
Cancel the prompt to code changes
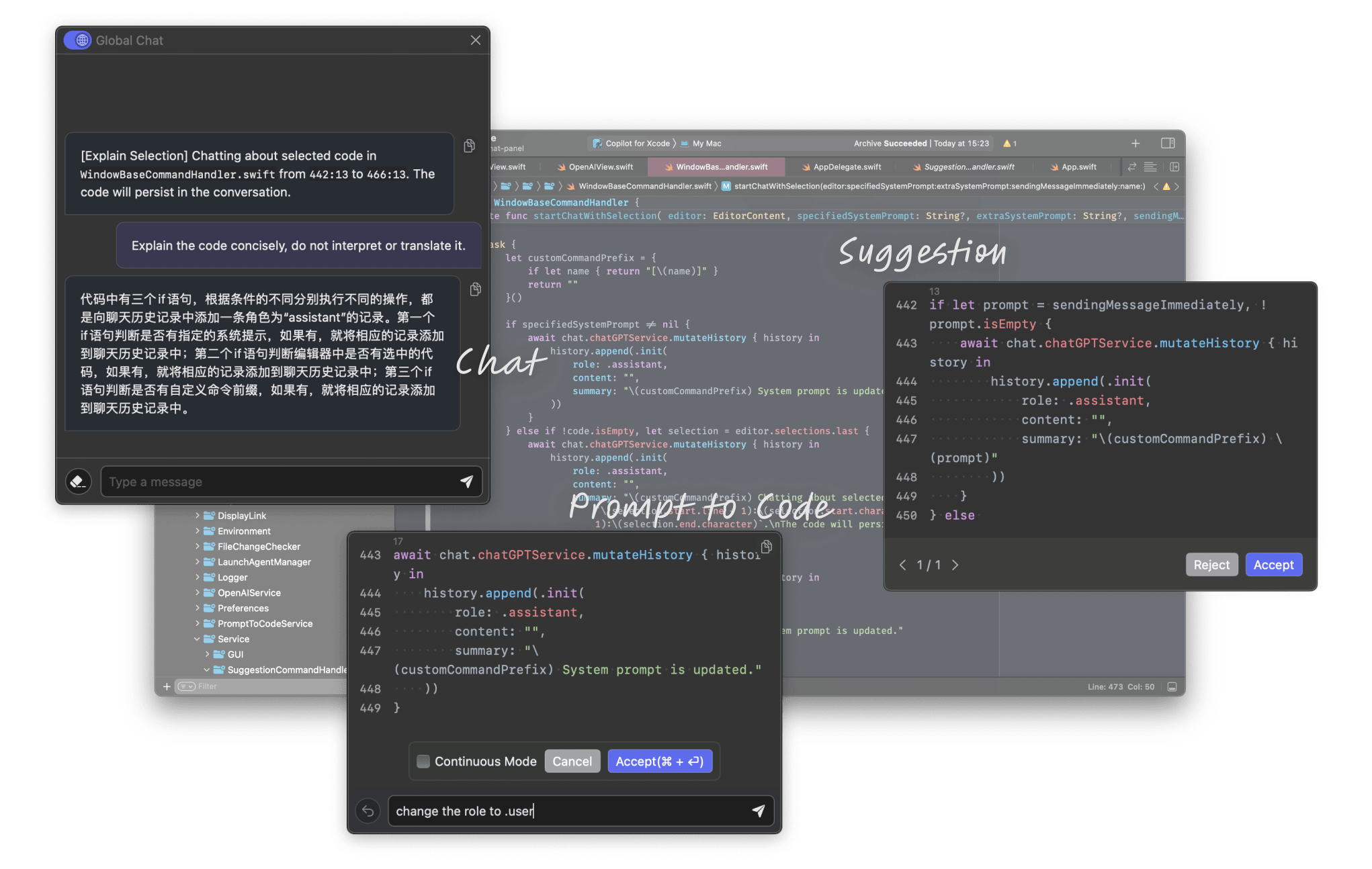572,762
